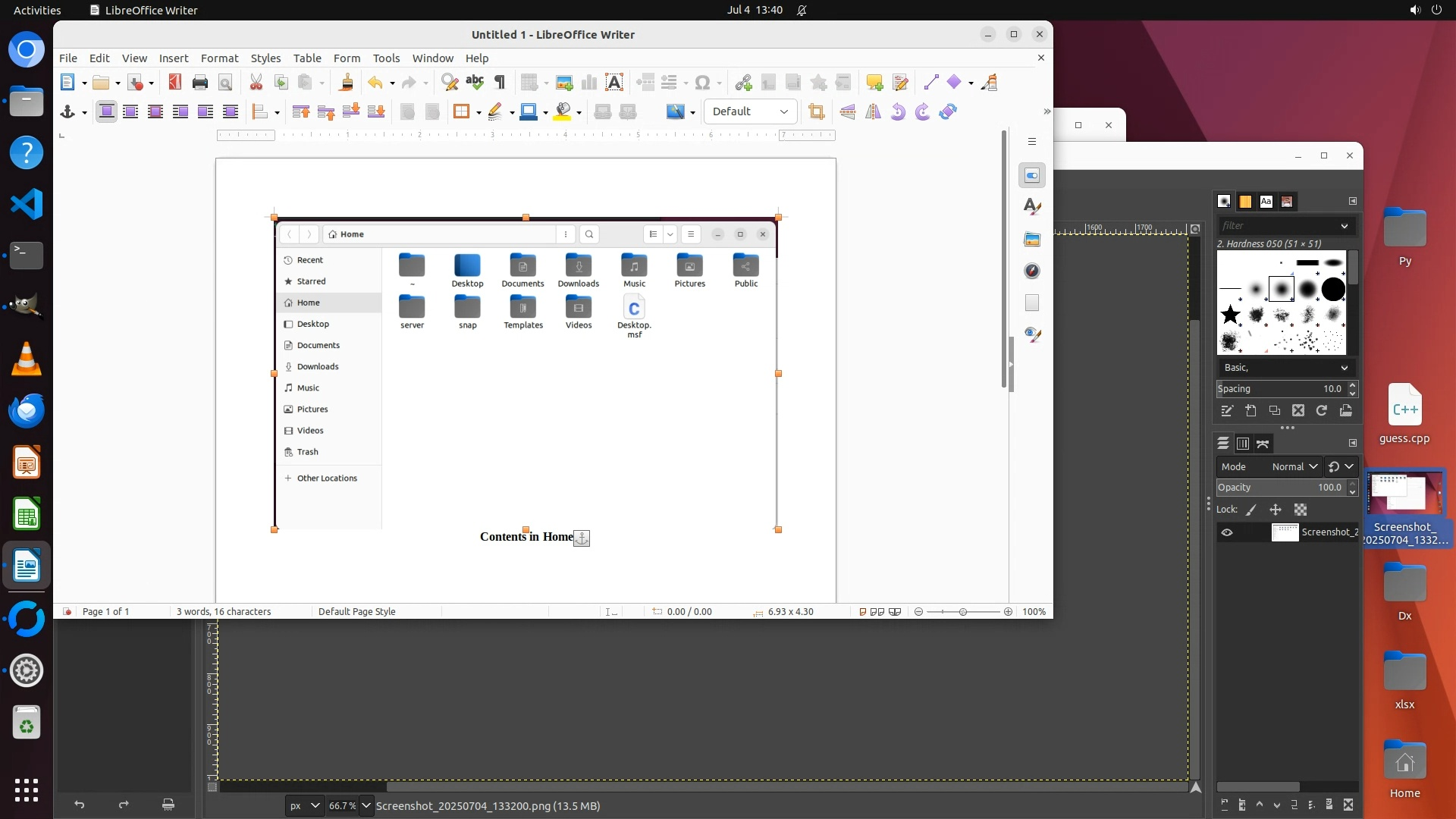This screenshot has height=819, width=1456.
Task: Click the Print icon in toolbar
Action: 200,83
